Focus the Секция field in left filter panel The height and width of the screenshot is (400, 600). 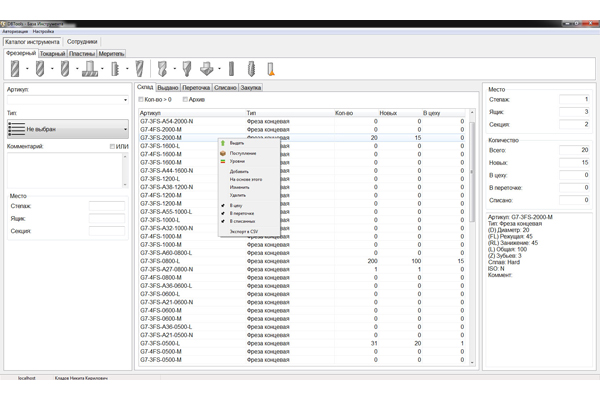(107, 231)
